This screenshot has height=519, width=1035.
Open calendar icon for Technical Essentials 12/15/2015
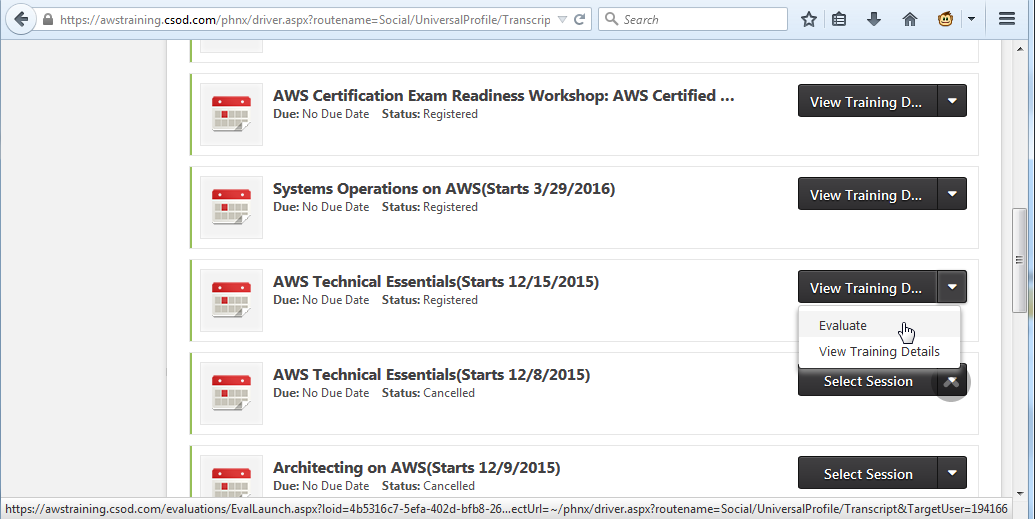(x=231, y=300)
